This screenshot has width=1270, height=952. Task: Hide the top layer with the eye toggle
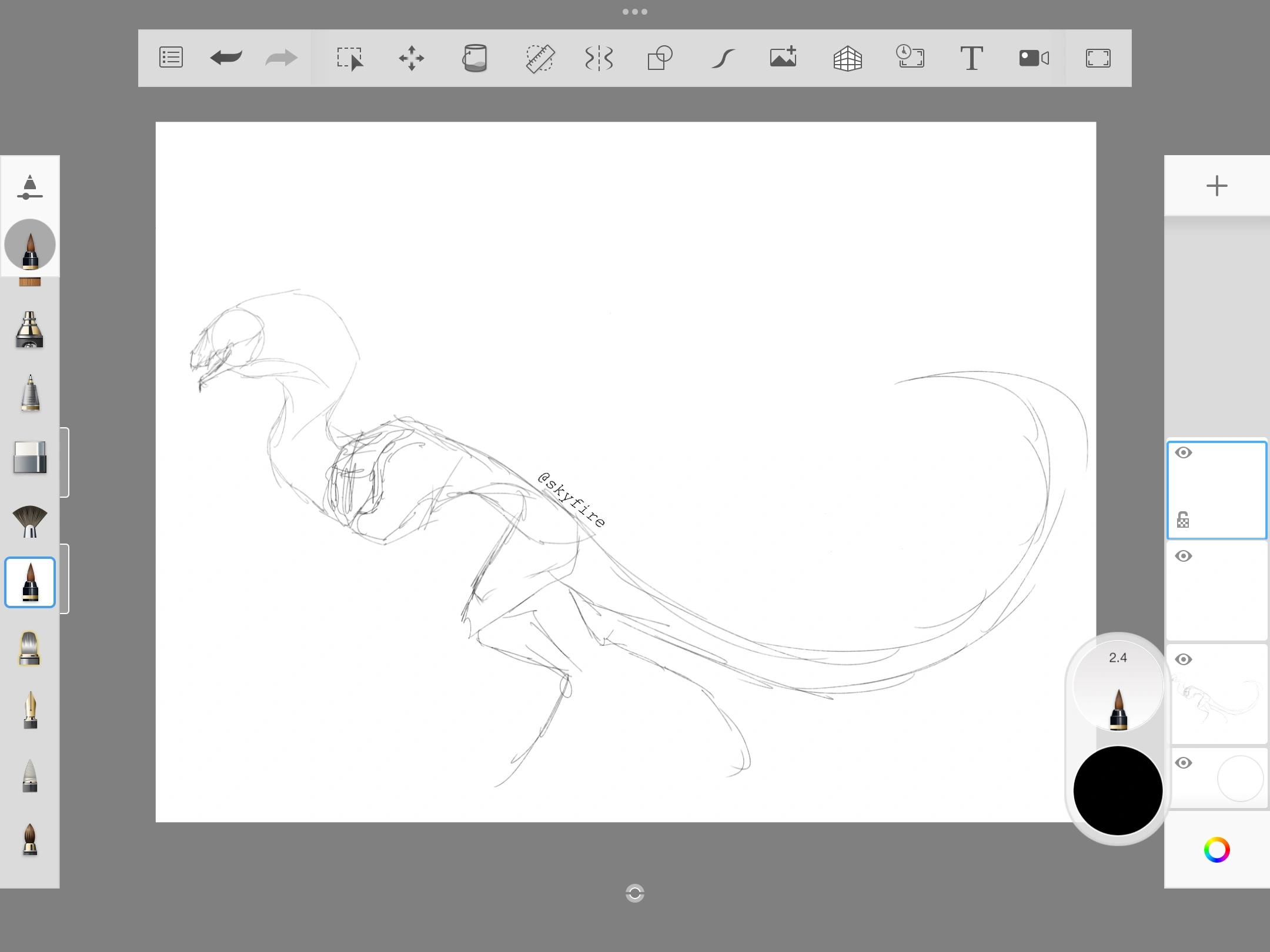click(x=1184, y=452)
